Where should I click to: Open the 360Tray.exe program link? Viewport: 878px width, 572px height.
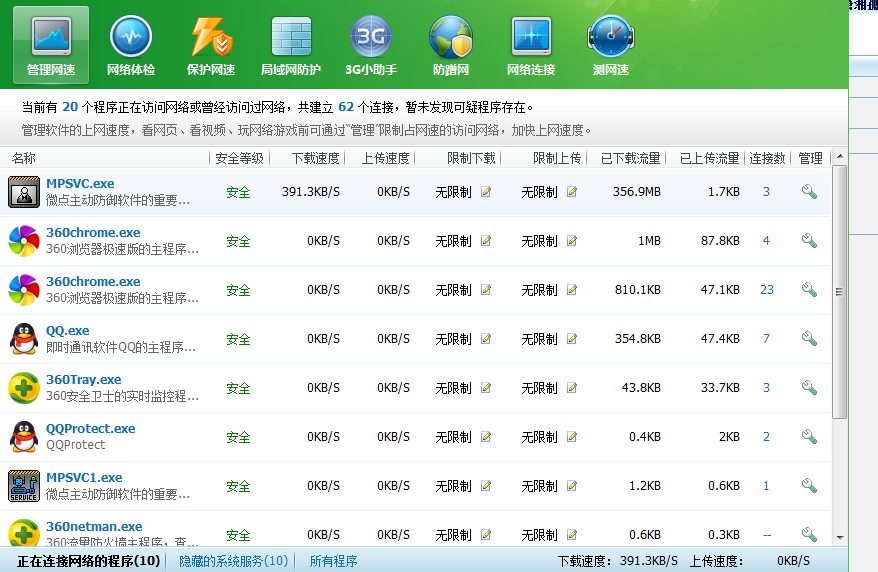pos(83,379)
